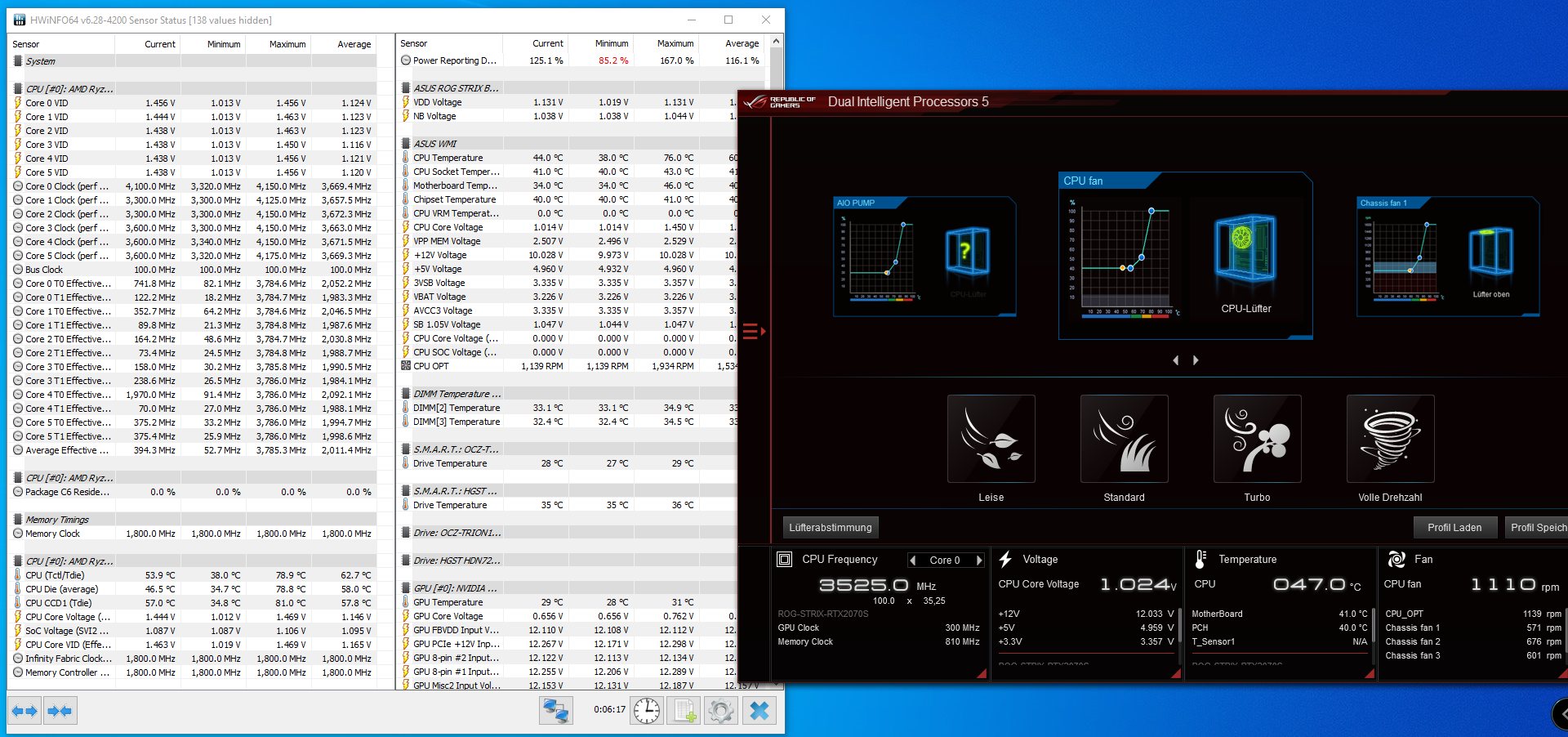Image resolution: width=1568 pixels, height=737 pixels.
Task: Click the top point on CPU fan curve
Action: [x=1151, y=211]
